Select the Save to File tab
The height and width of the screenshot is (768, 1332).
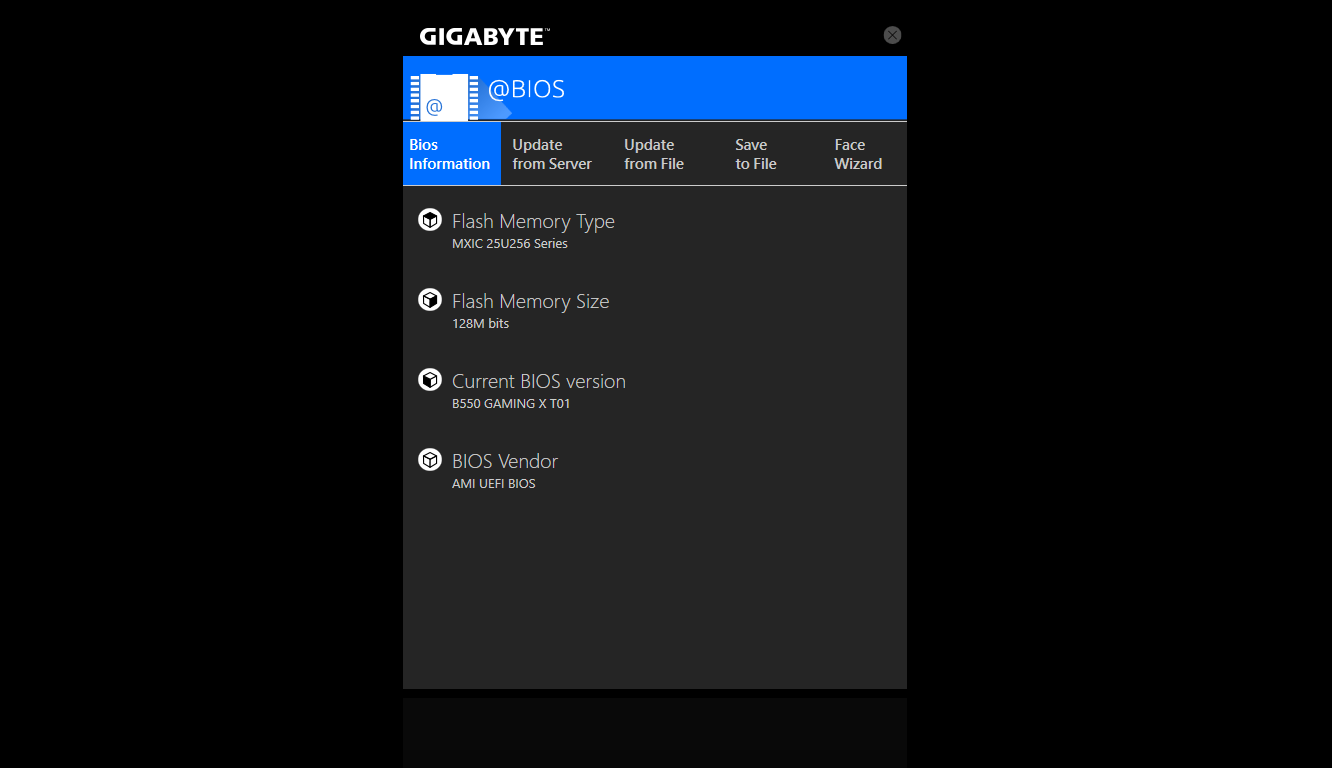756,154
